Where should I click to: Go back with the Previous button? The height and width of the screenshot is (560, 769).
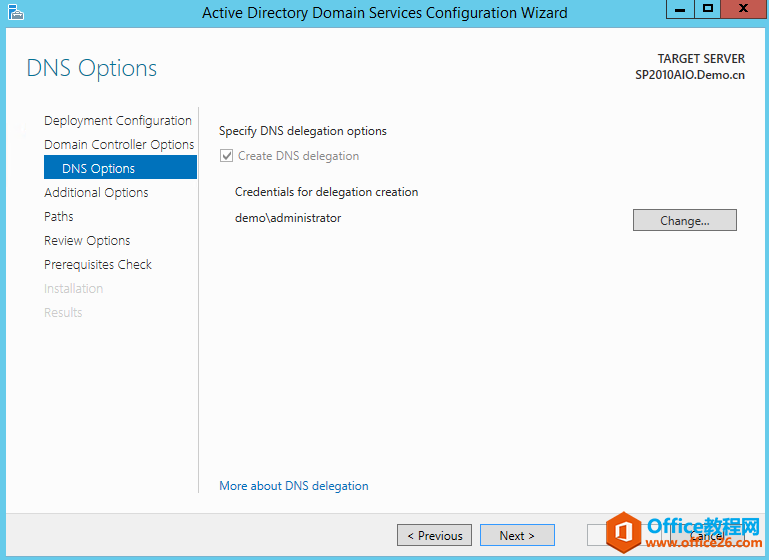click(435, 535)
